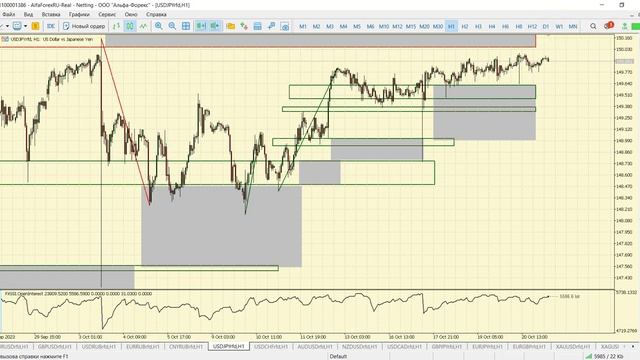This screenshot has height=360, width=640.
Task: Switch to the GBPUSD H1 chart tab
Action: [x=54, y=347]
